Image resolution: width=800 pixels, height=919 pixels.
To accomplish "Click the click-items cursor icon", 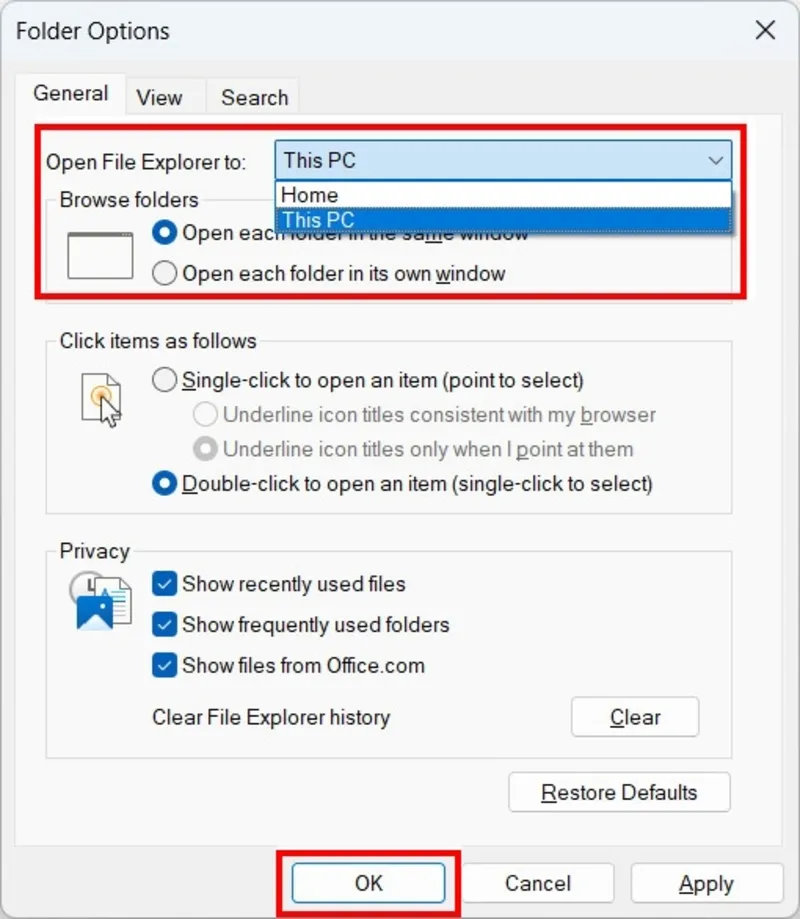I will (x=101, y=400).
